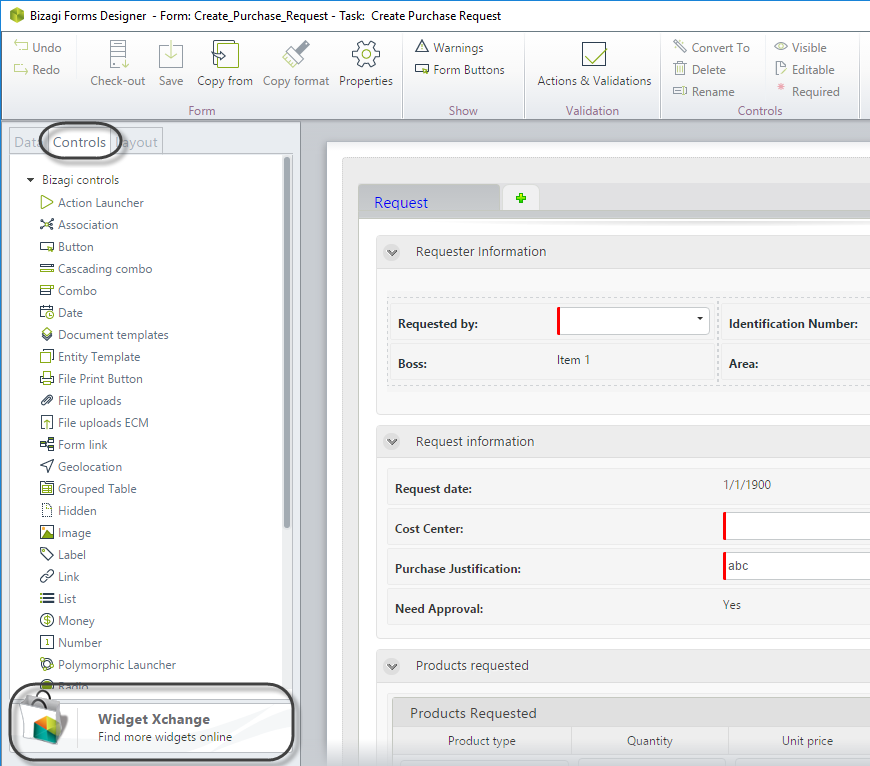Select the Grouped Table control
This screenshot has height=766, width=870.
(x=88, y=489)
